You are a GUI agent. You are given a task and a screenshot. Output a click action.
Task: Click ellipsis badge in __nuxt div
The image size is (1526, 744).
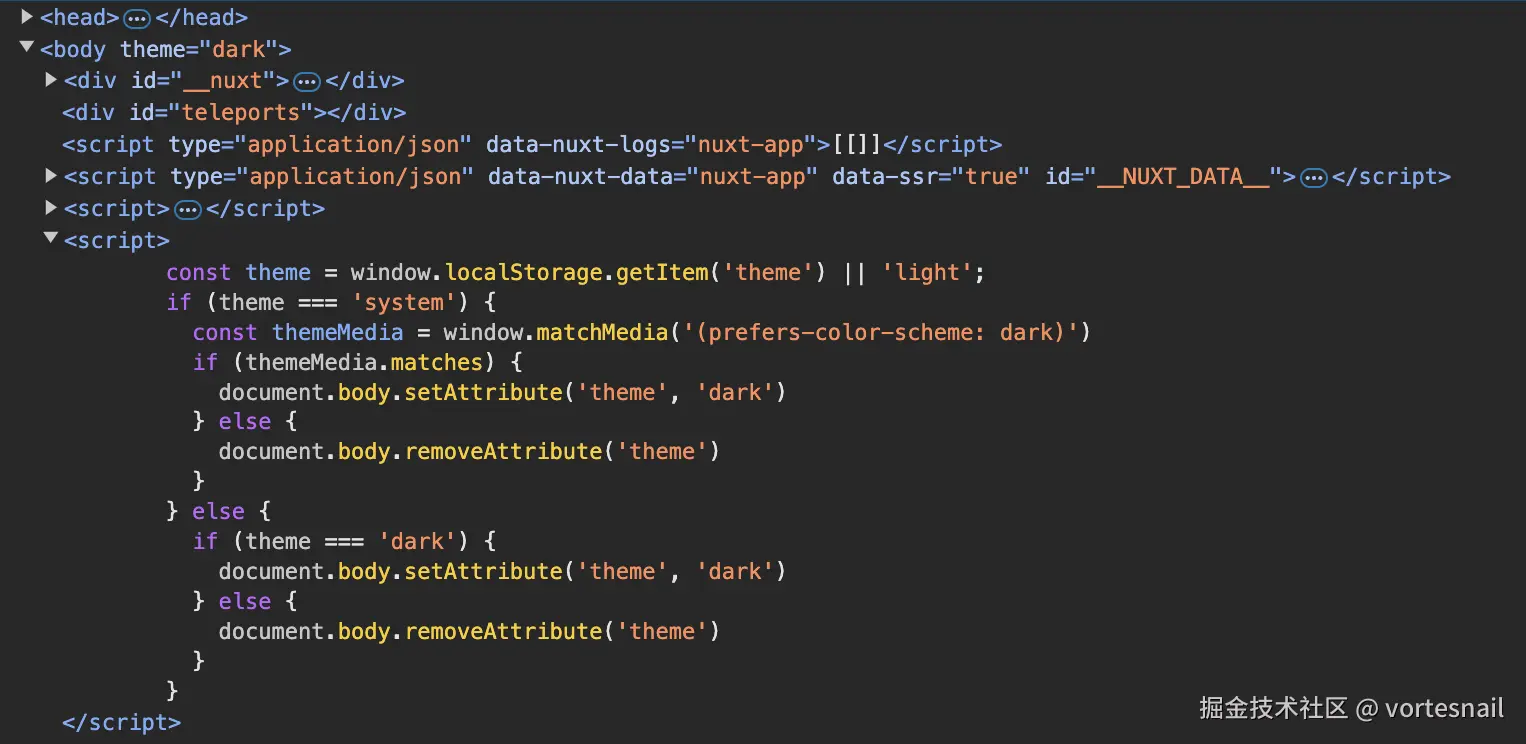pyautogui.click(x=306, y=81)
